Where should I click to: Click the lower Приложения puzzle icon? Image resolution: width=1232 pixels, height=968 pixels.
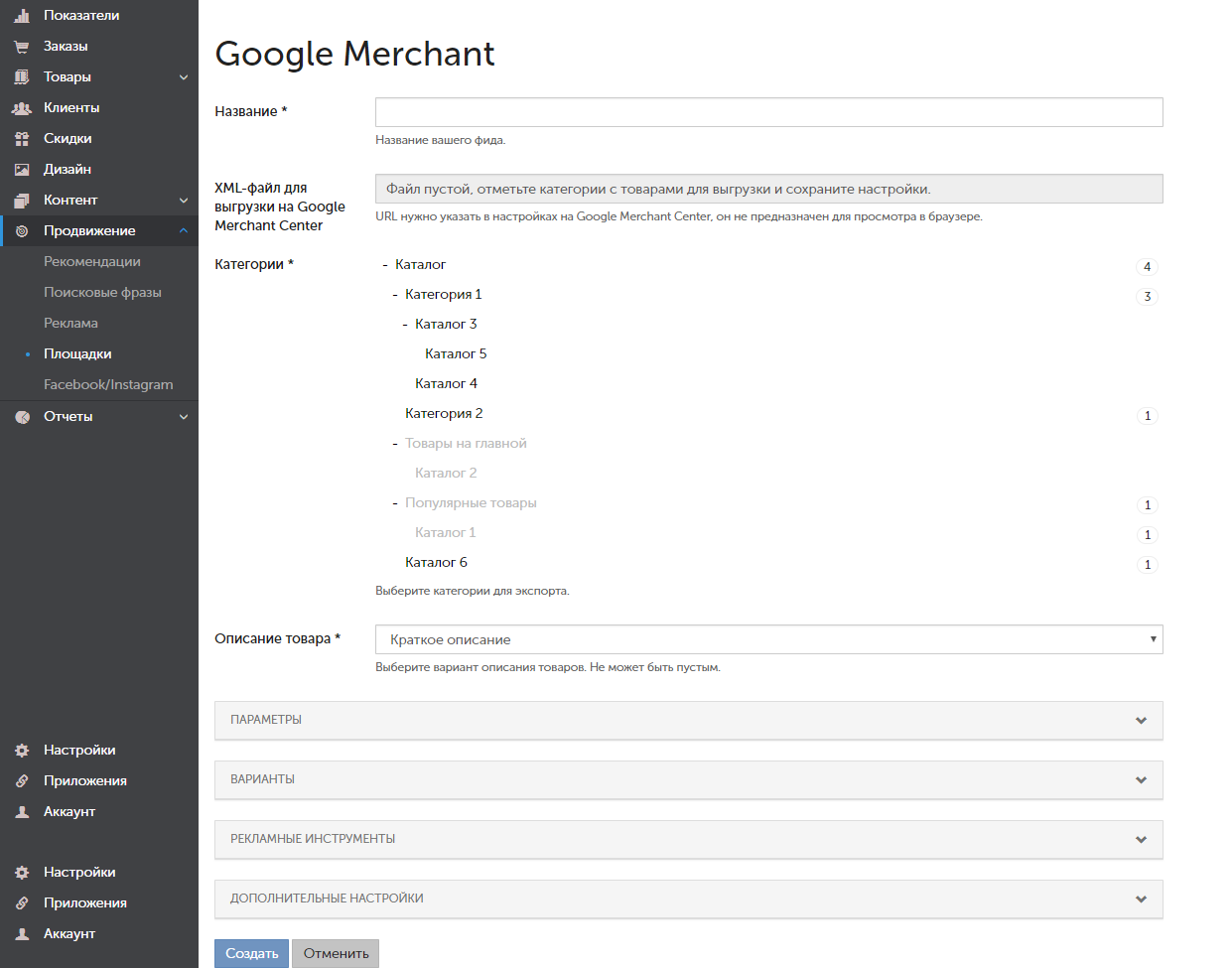click(x=22, y=903)
